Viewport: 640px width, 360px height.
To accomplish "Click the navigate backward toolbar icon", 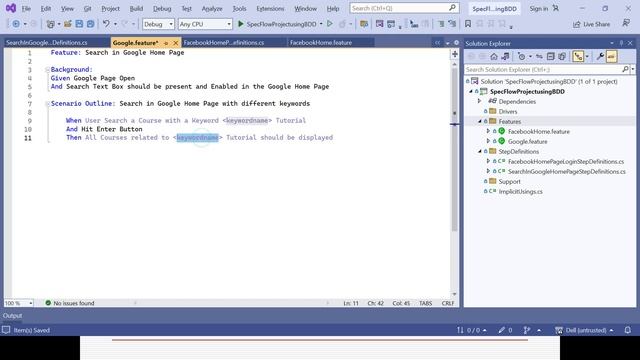I will [x=16, y=24].
